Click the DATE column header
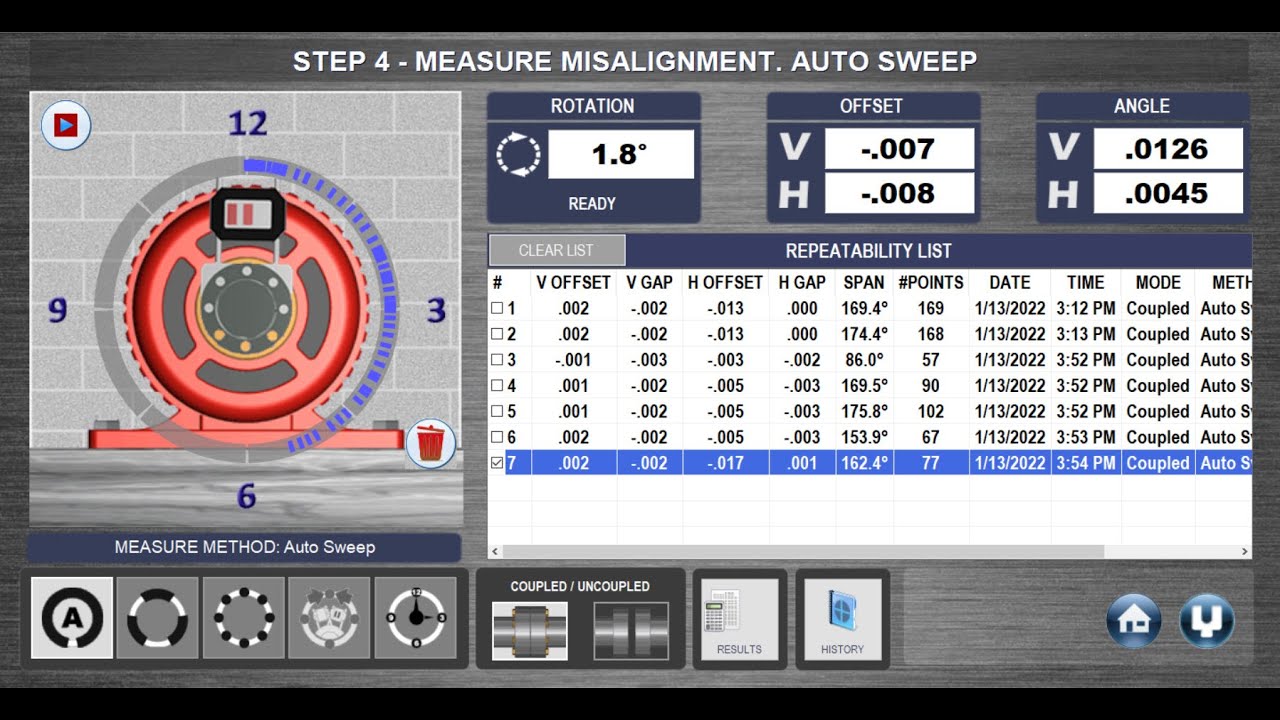The height and width of the screenshot is (720, 1280). (1010, 283)
